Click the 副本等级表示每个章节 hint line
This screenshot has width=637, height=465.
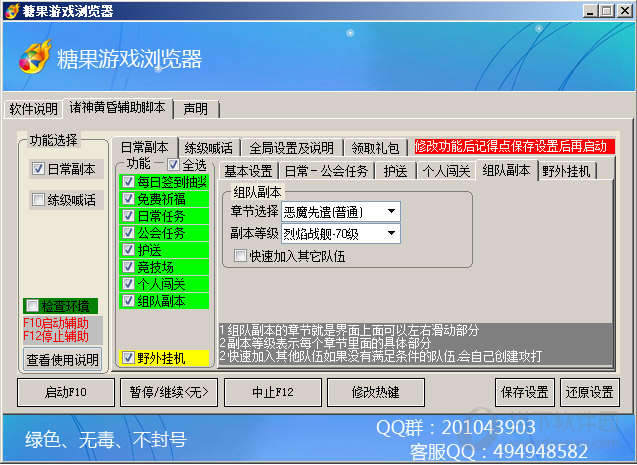click(325, 343)
